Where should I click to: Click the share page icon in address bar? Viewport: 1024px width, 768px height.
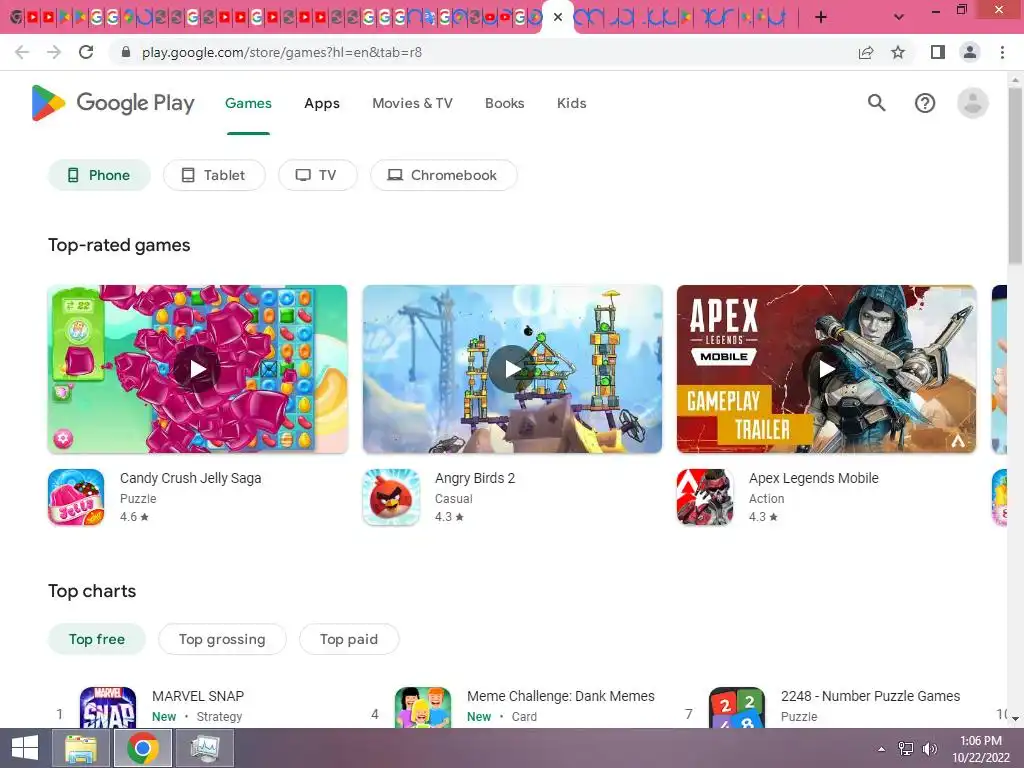pos(866,52)
